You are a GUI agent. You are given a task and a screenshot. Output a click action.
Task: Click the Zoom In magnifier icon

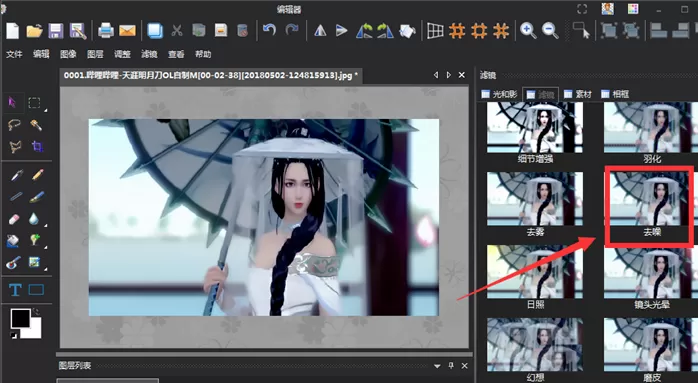(528, 30)
